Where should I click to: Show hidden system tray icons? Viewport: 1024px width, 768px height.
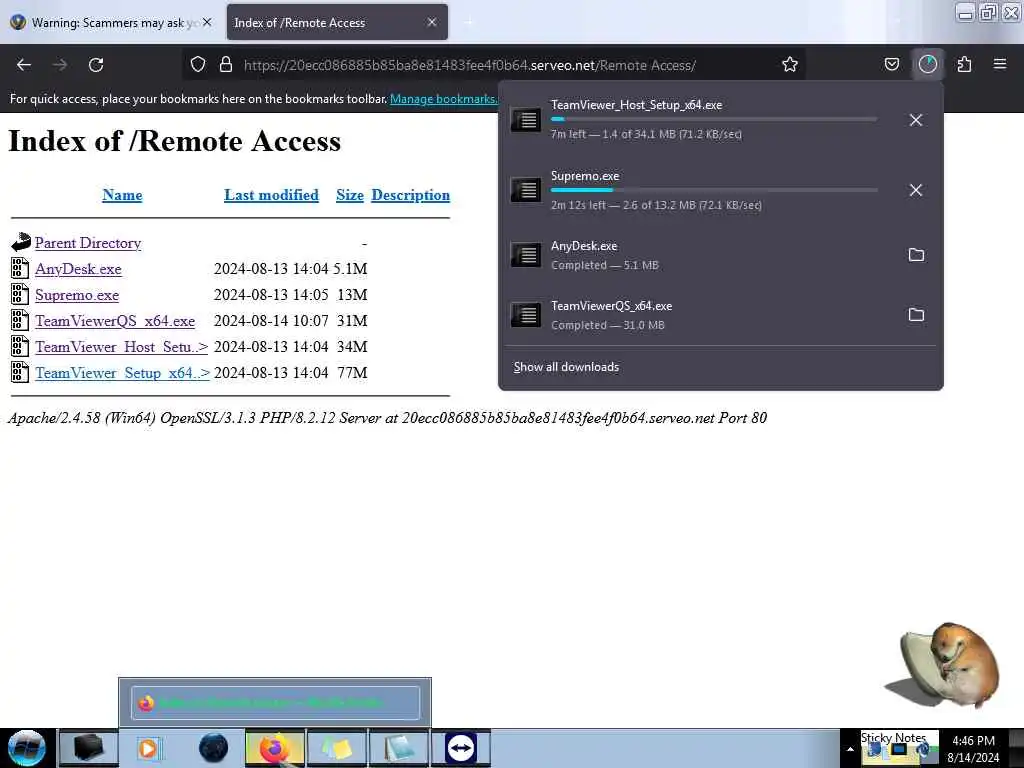[850, 749]
